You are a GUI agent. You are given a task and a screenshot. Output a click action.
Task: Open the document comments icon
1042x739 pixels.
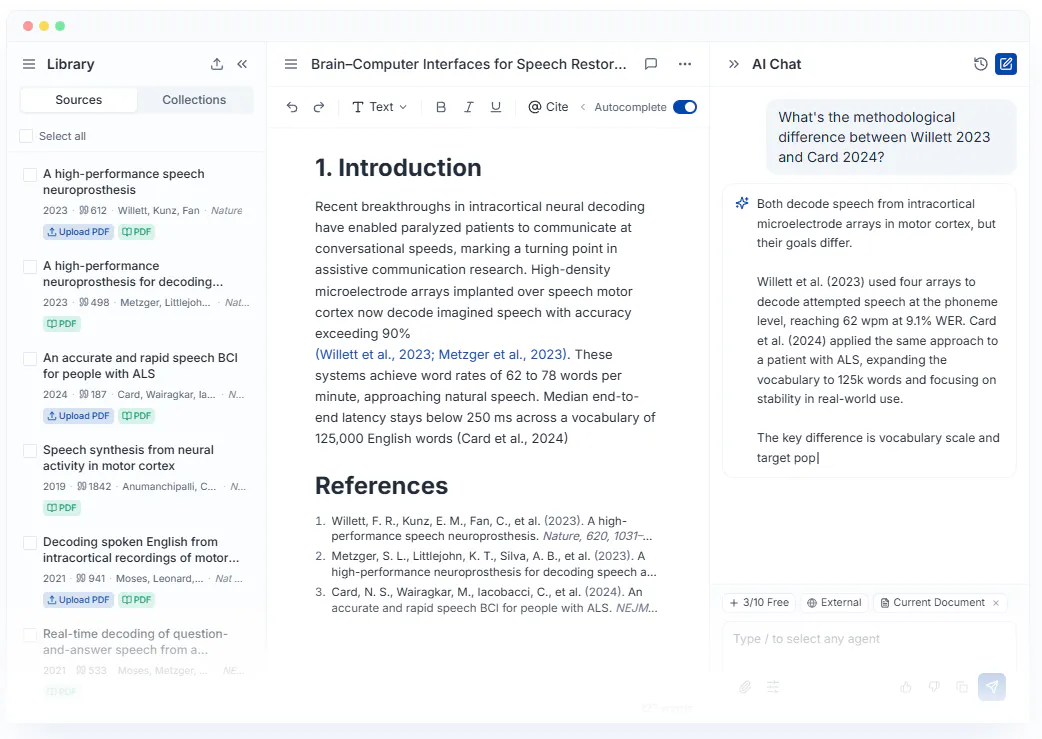click(651, 64)
